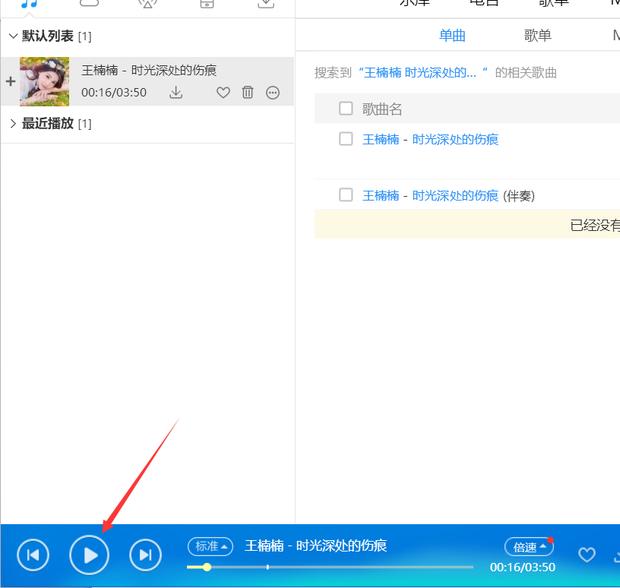Viewport: 620px width, 588px height.
Task: Skip to the previous track
Action: tap(33, 554)
